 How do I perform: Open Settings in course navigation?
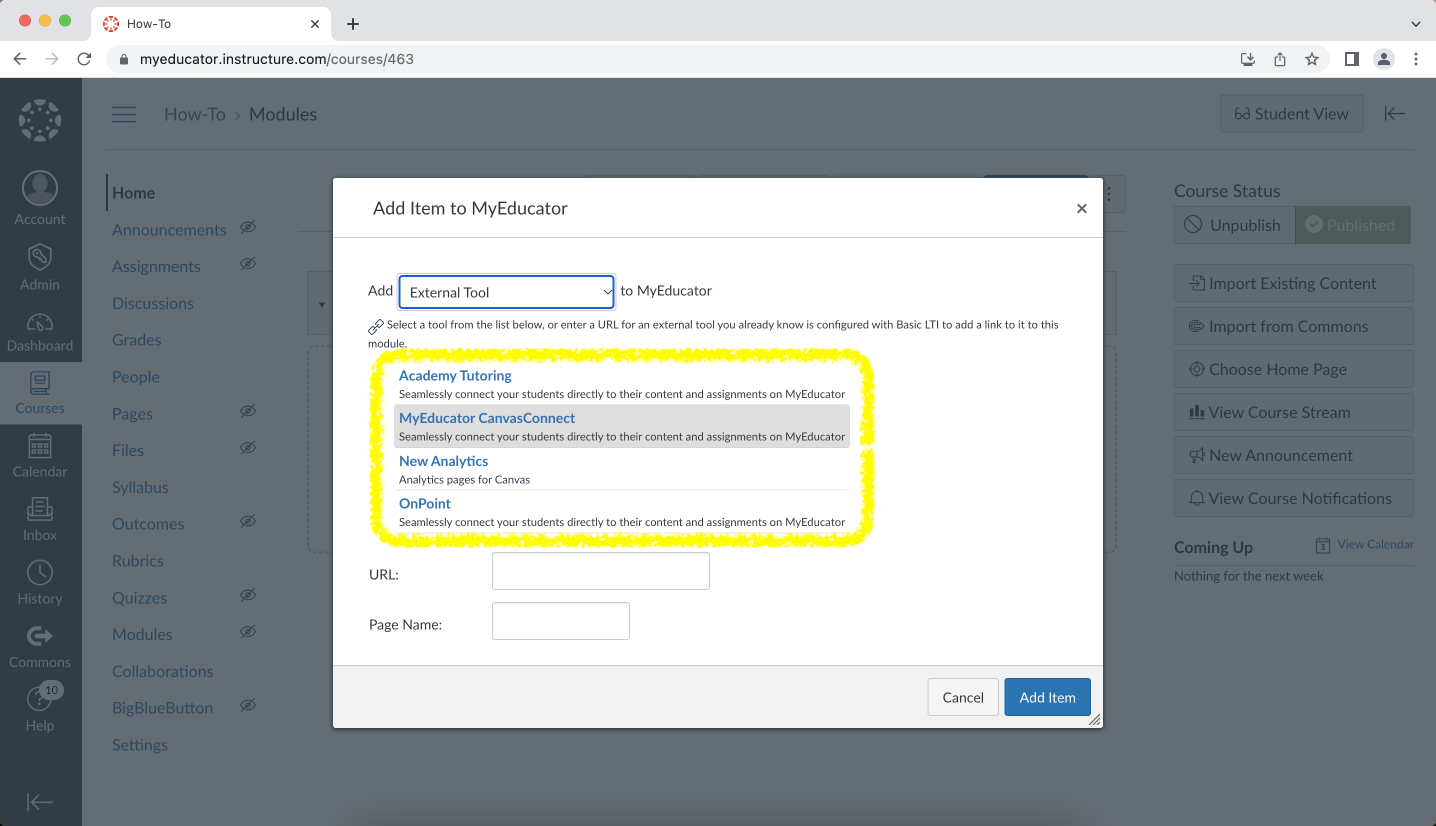tap(140, 745)
